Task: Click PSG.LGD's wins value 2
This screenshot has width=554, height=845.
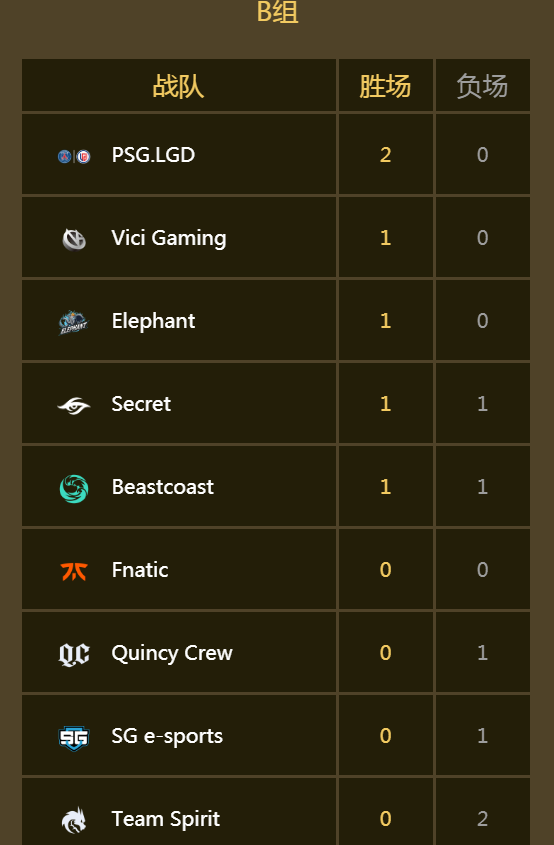Action: coord(385,155)
